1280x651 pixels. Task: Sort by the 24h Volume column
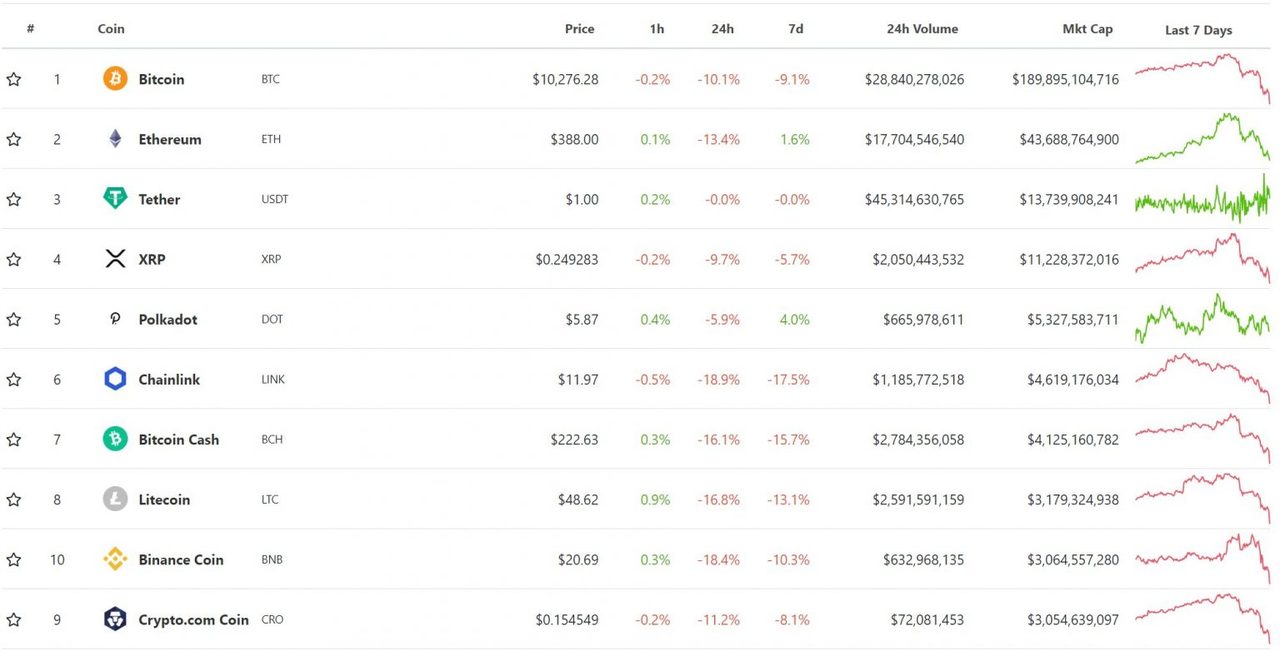pyautogui.click(x=922, y=29)
